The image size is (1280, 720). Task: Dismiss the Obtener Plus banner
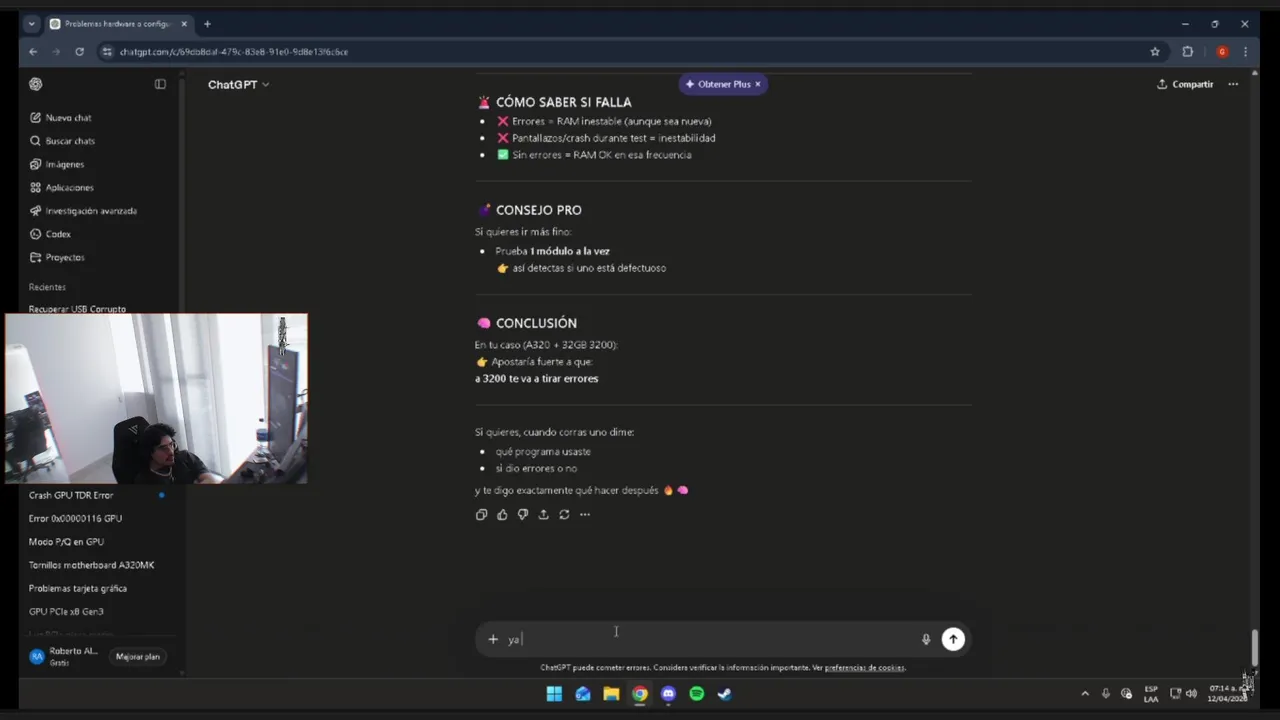758,84
